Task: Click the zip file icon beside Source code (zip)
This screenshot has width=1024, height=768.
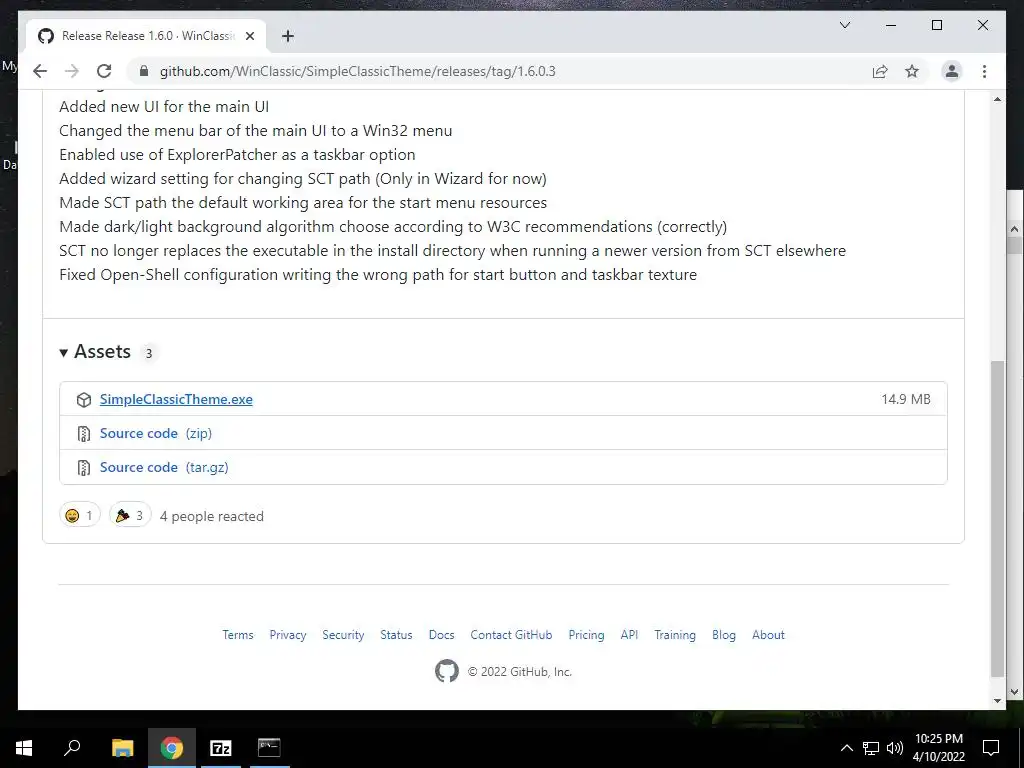Action: point(84,434)
